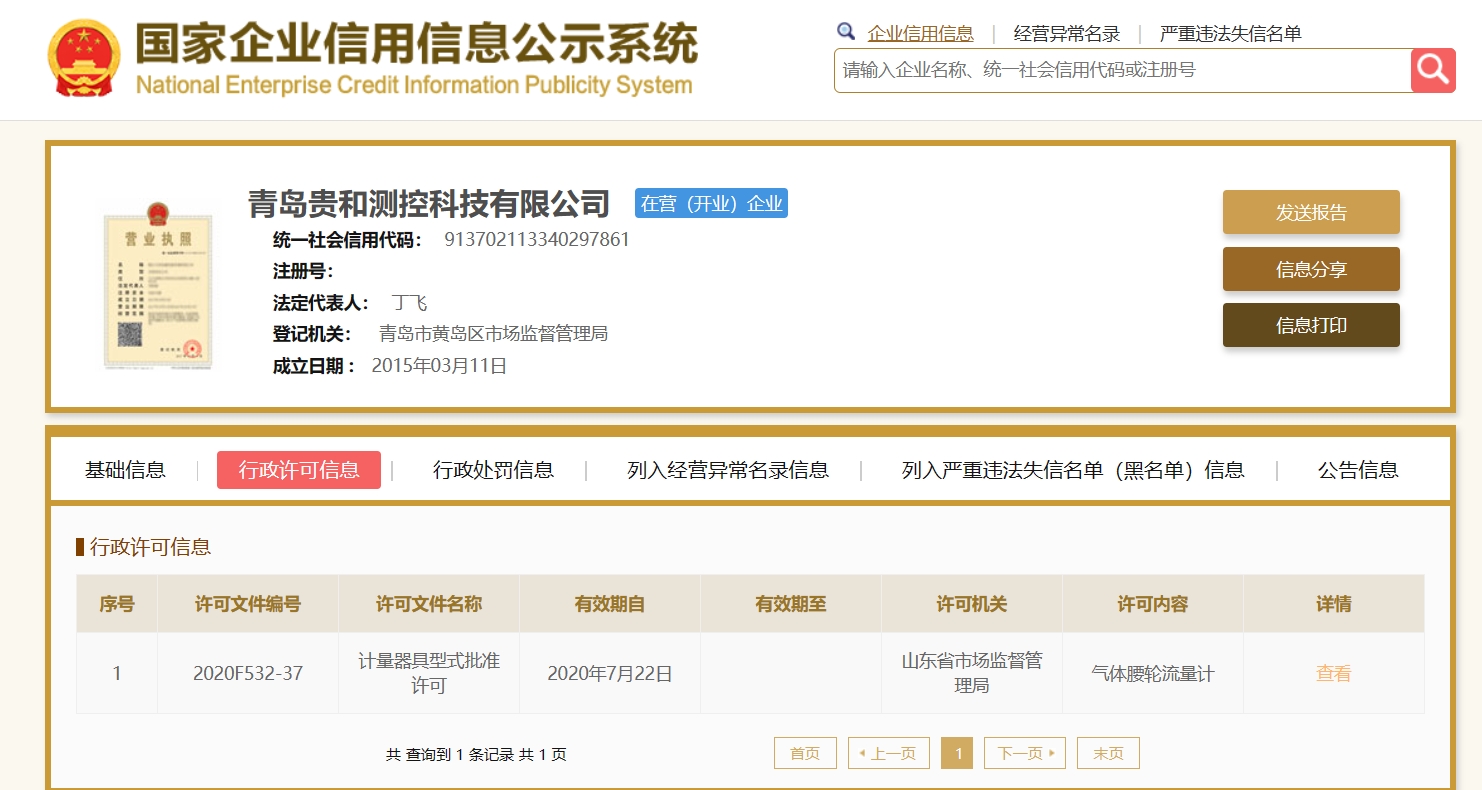
Task: Jump to 末页 in pagination
Action: click(1108, 753)
